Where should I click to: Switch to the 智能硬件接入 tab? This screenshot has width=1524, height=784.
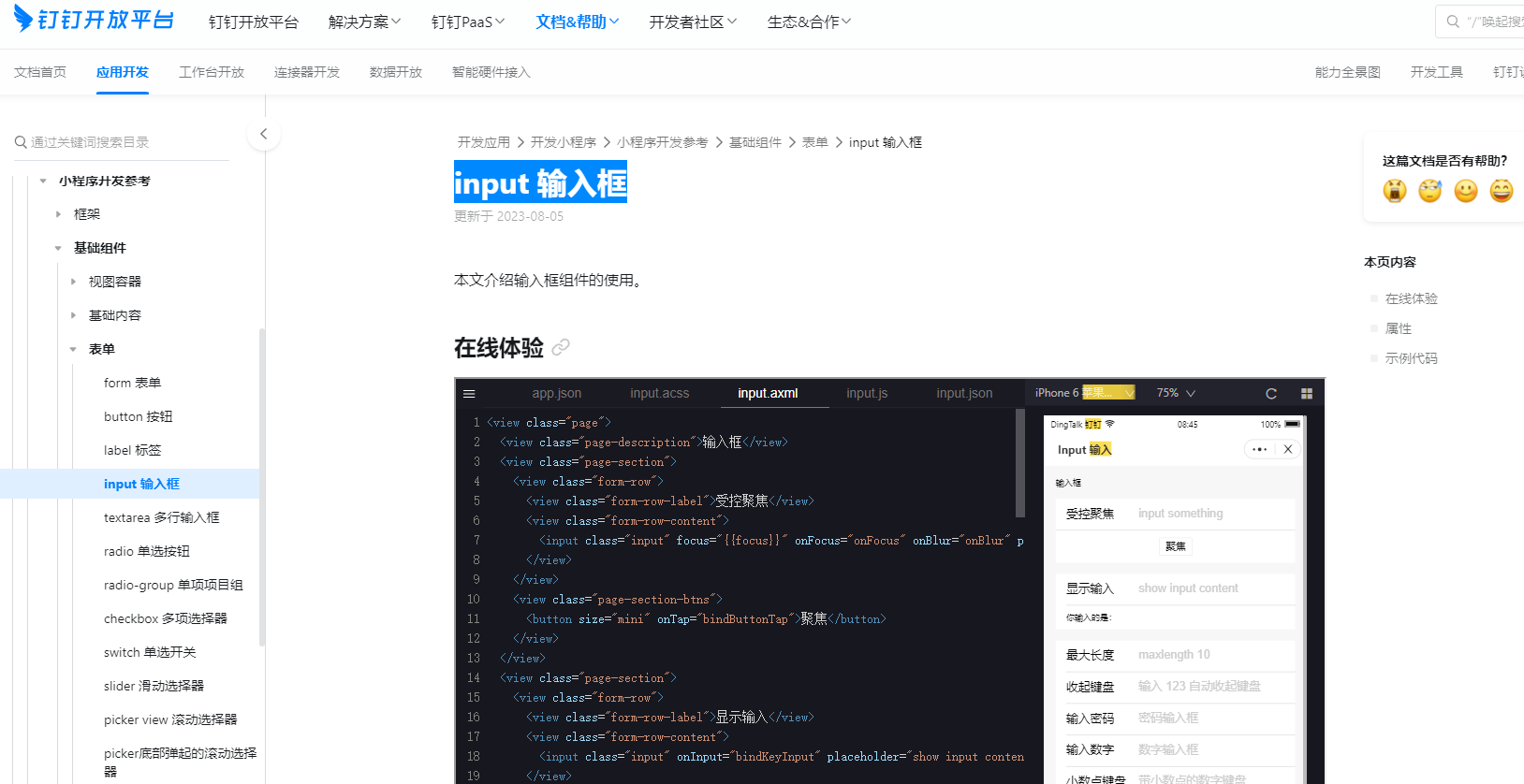tap(491, 72)
